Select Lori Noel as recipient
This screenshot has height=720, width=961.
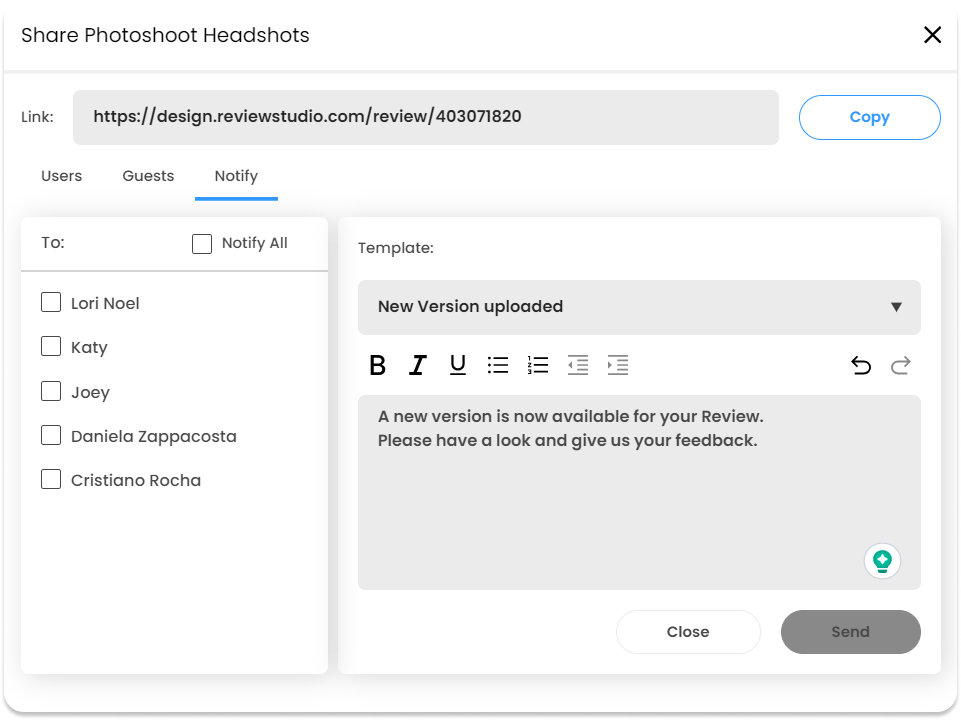[51, 302]
